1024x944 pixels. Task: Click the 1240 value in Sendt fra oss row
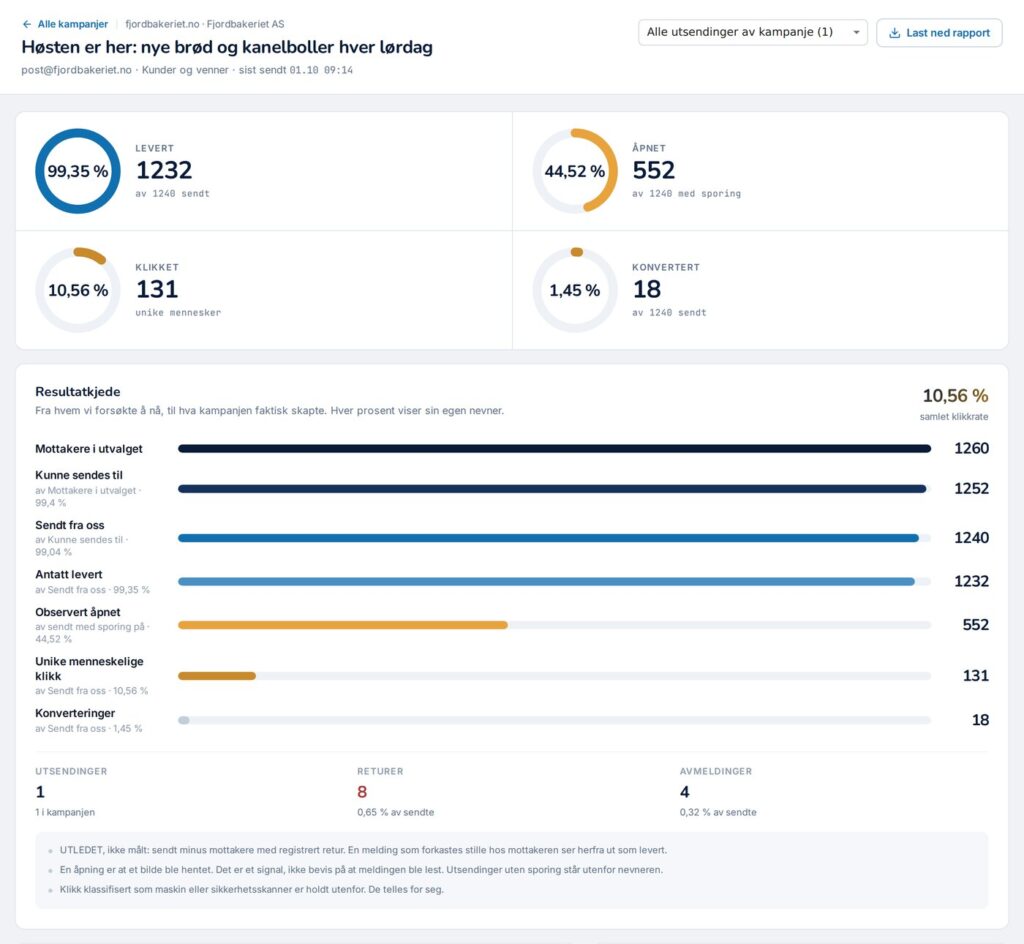point(971,538)
